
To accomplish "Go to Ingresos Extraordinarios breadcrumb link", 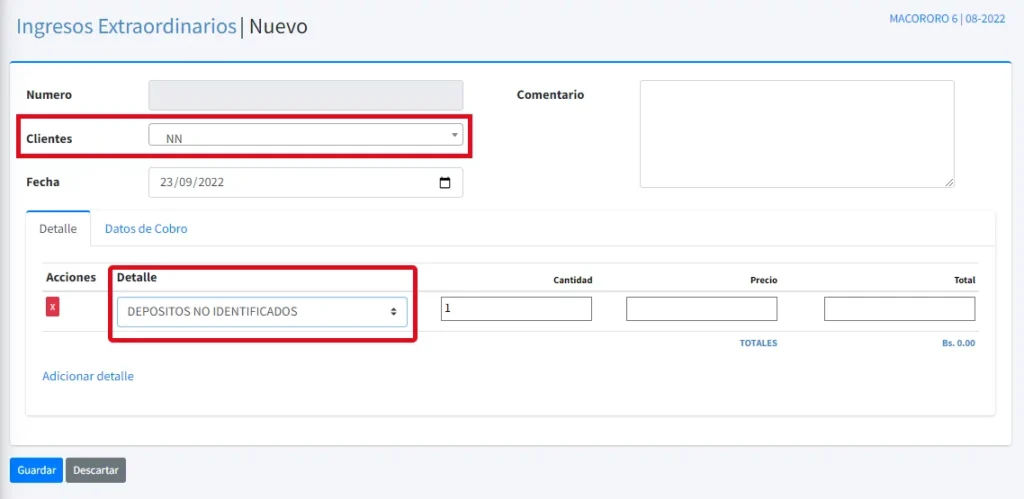I will click(126, 27).
